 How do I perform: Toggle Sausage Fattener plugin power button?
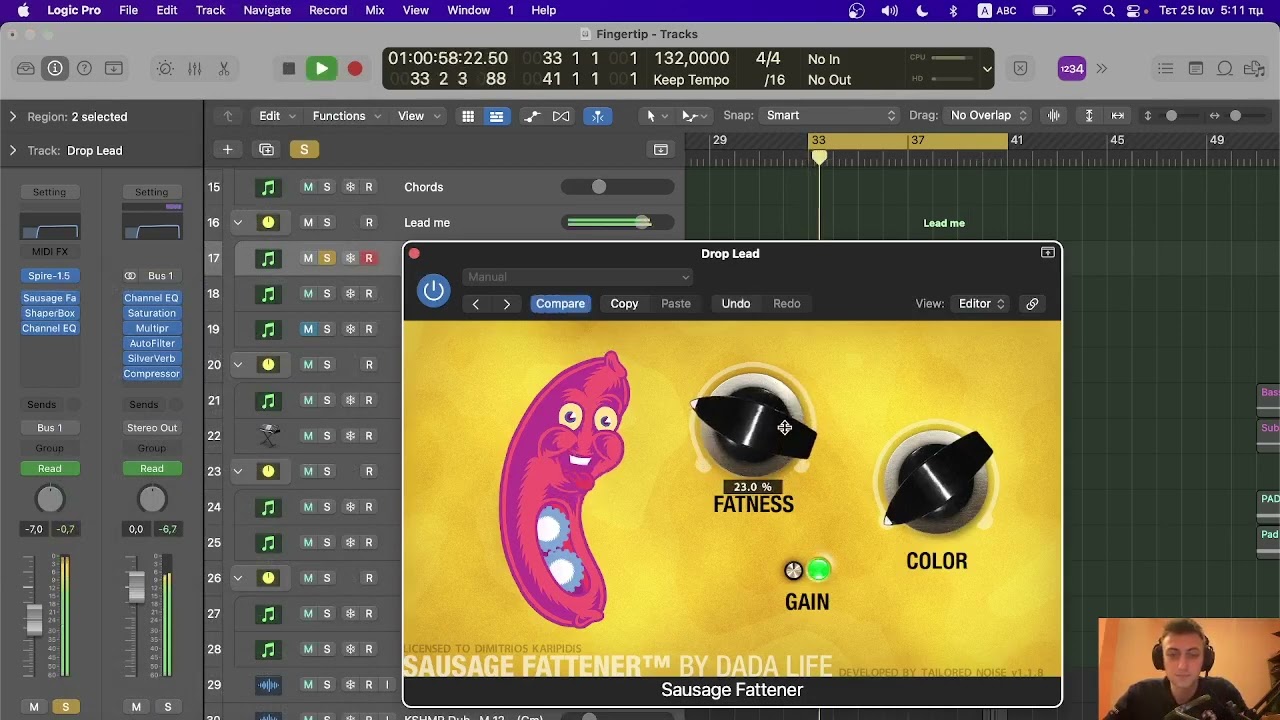434,291
